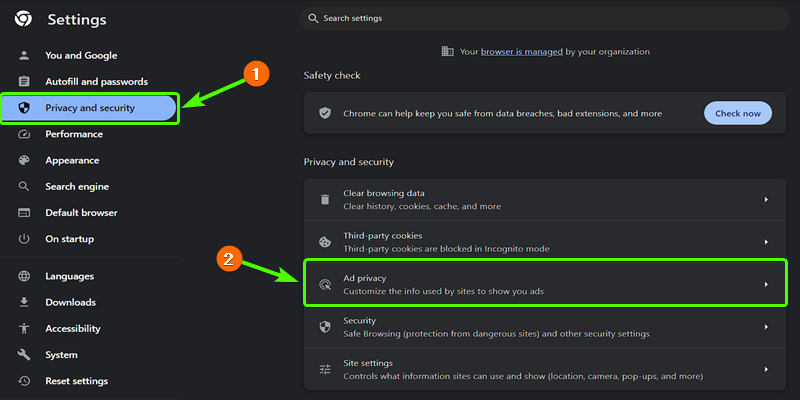
Task: Open Site settings row
Action: [x=540, y=369]
